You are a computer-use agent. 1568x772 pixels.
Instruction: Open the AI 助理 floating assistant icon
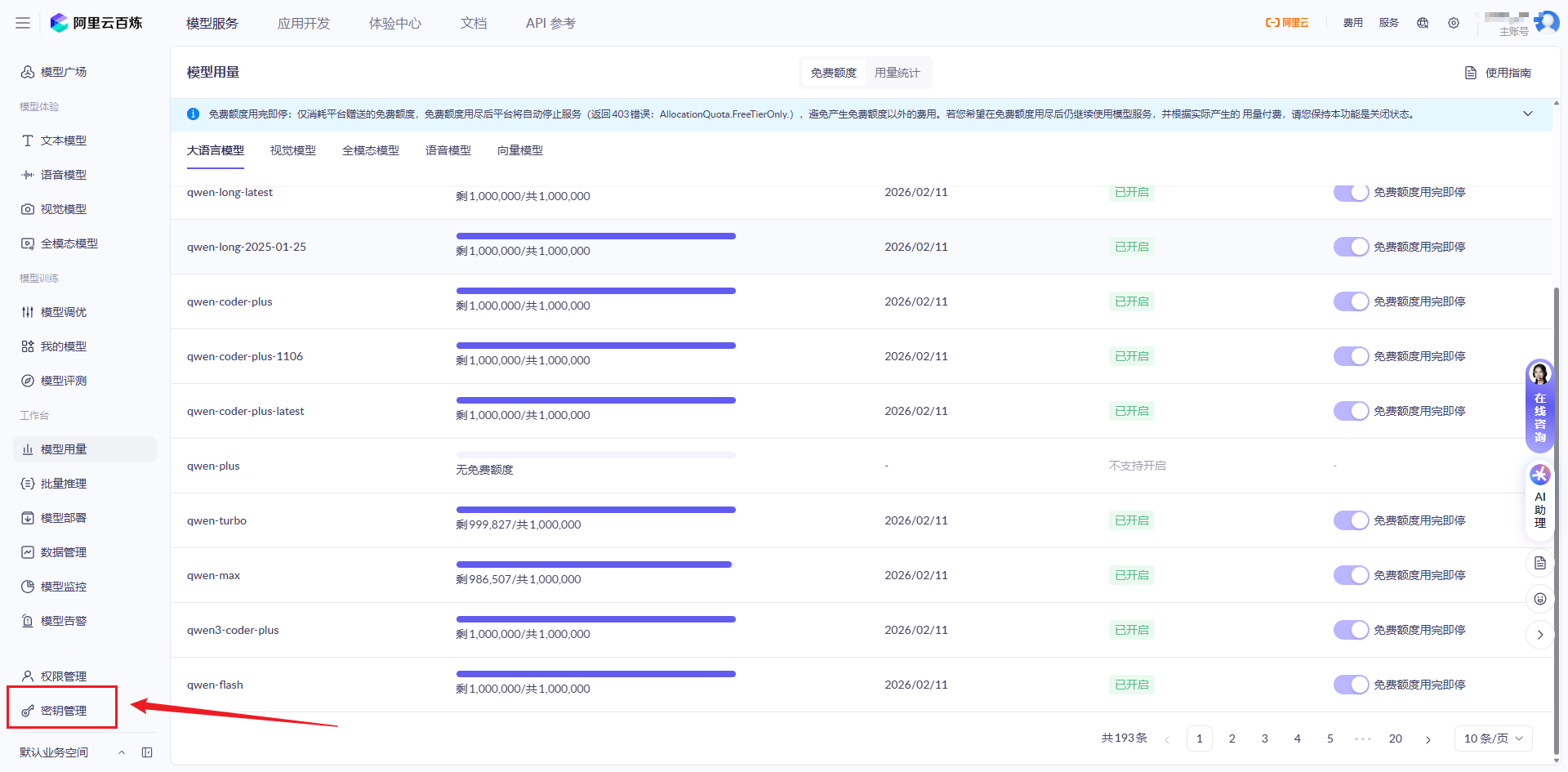1540,475
